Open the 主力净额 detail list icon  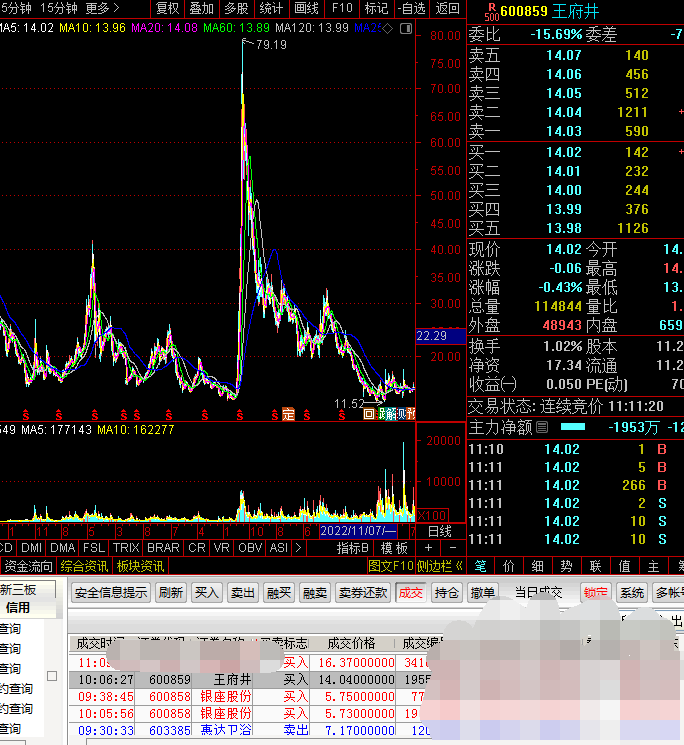coord(542,427)
